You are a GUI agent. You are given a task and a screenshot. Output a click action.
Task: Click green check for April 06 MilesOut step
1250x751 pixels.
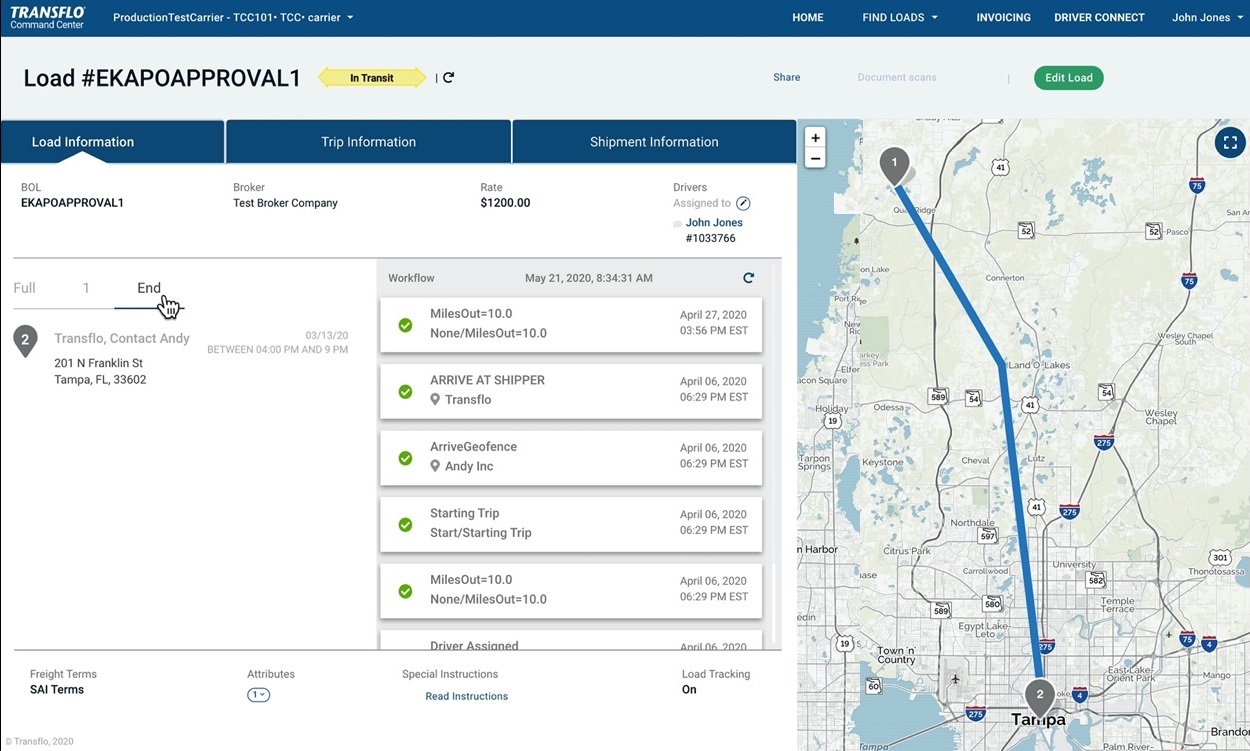click(405, 591)
